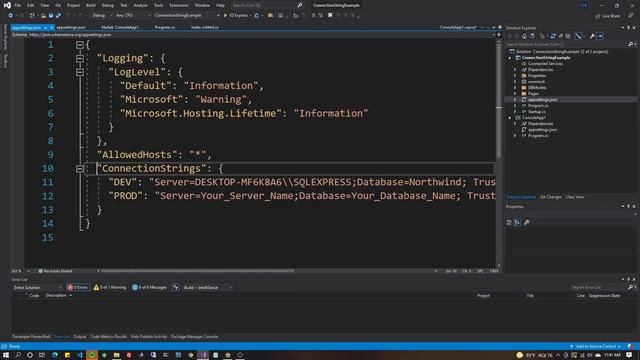The height and width of the screenshot is (360, 640).
Task: Click the bookmark icon in the toolbar
Action: 330,16
